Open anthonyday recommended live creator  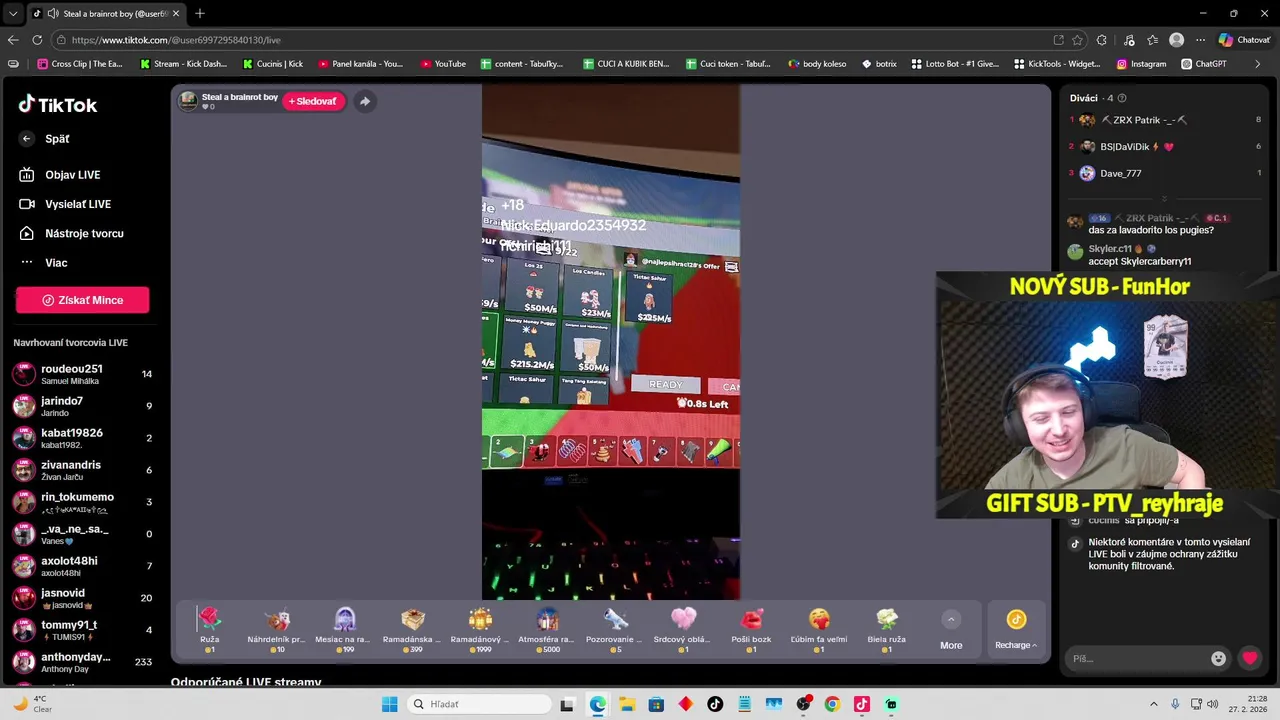pos(82,662)
